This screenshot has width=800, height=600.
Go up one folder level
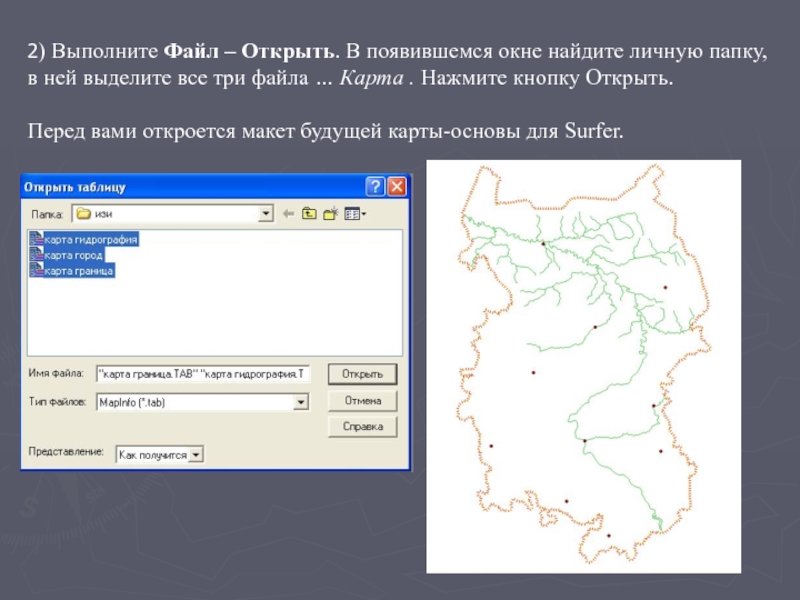point(309,213)
